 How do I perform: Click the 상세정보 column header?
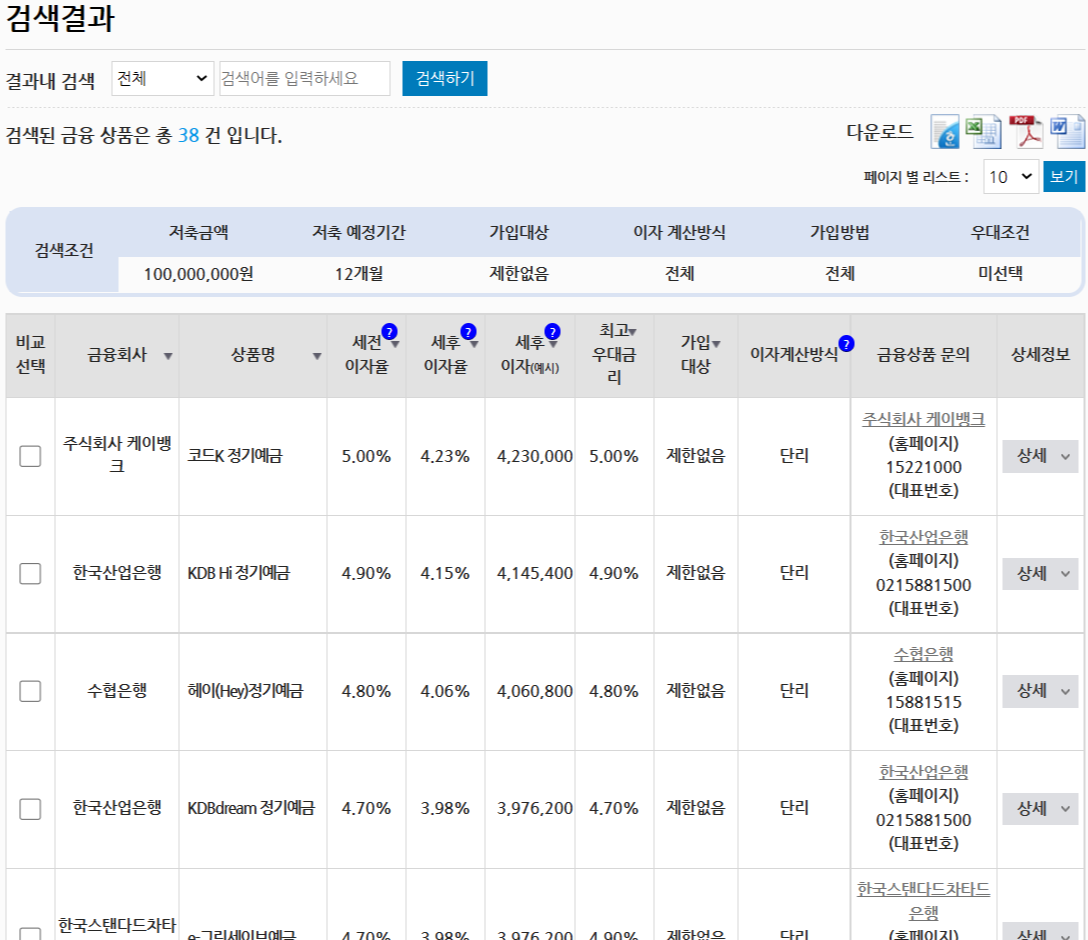coord(1040,355)
